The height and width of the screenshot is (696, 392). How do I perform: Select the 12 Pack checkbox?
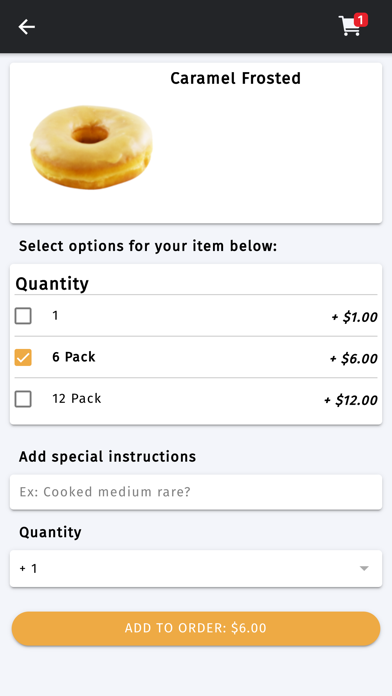point(23,399)
